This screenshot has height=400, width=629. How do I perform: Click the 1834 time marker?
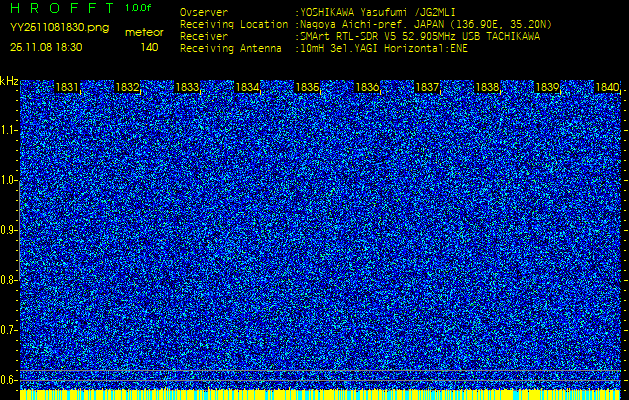click(247, 87)
